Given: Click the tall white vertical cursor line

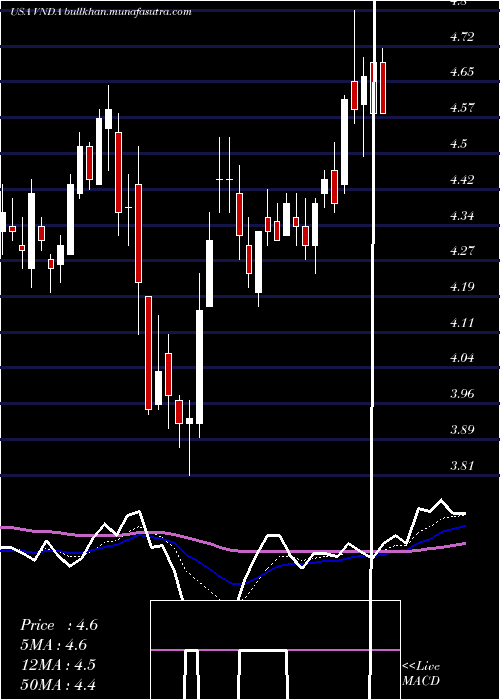Looking at the screenshot, I should point(373,348).
